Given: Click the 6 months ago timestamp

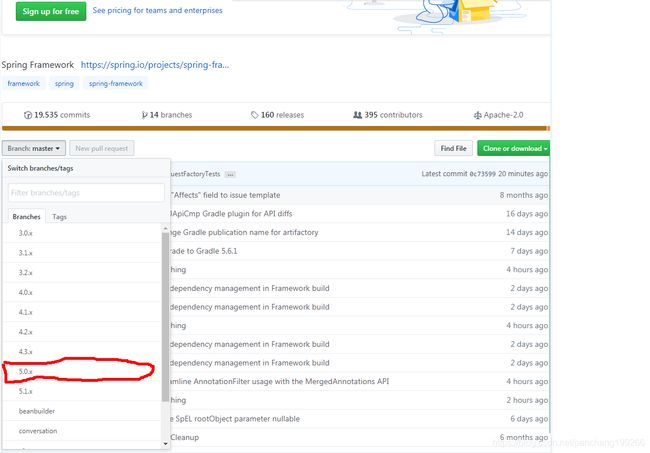Looking at the screenshot, I should [x=524, y=437].
